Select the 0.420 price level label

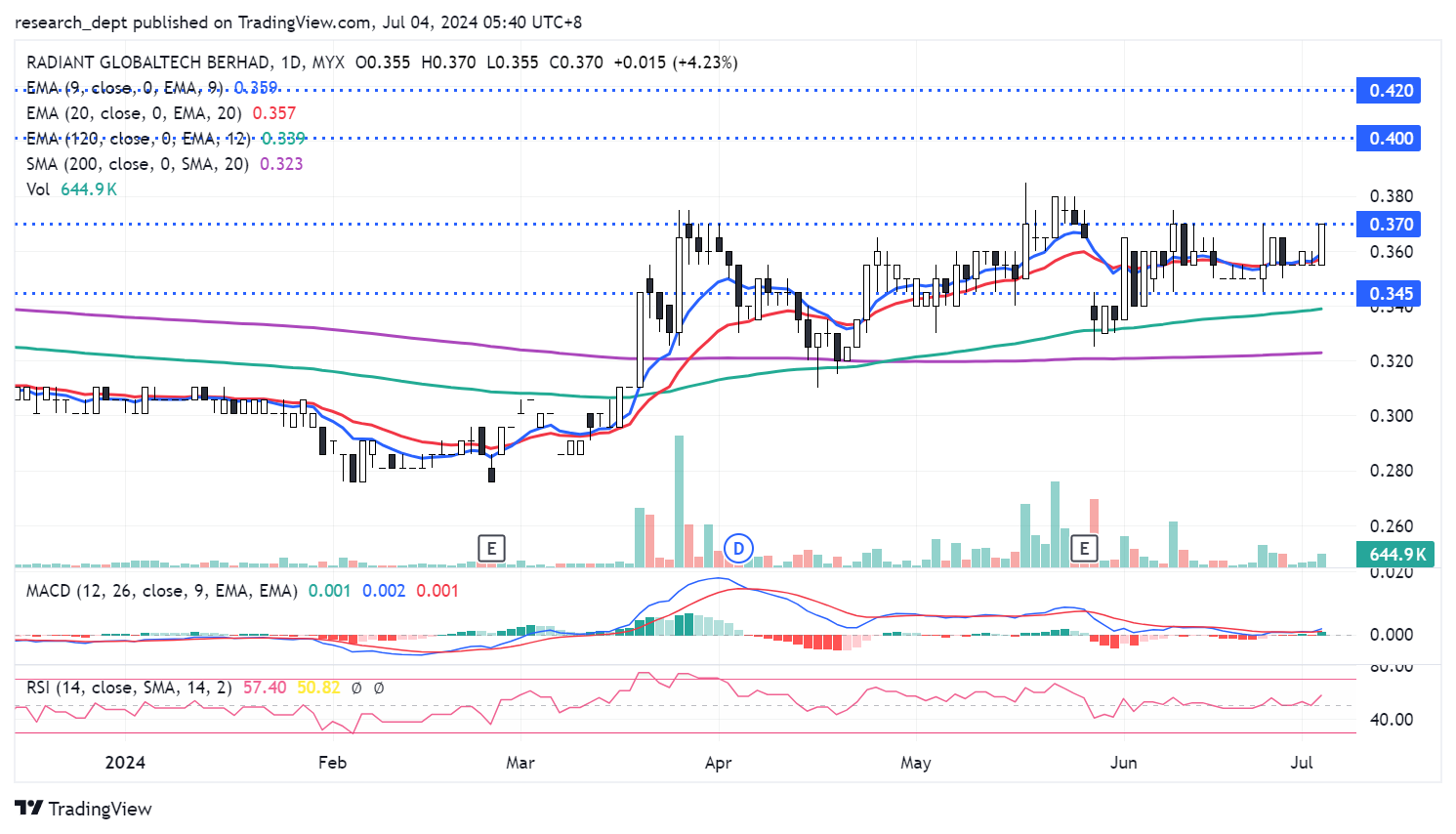(x=1389, y=91)
